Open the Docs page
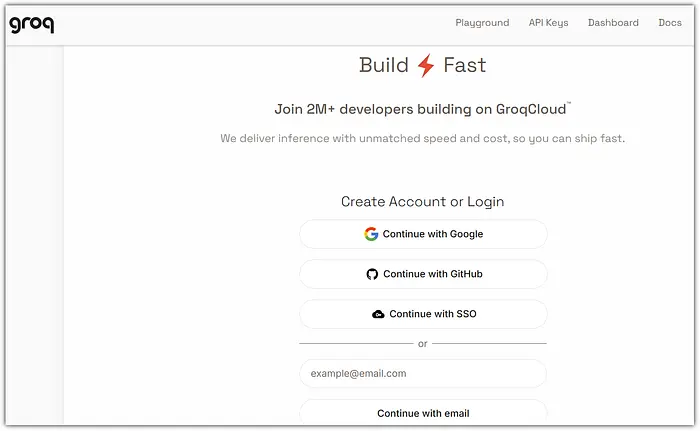The height and width of the screenshot is (431, 700). coord(670,23)
